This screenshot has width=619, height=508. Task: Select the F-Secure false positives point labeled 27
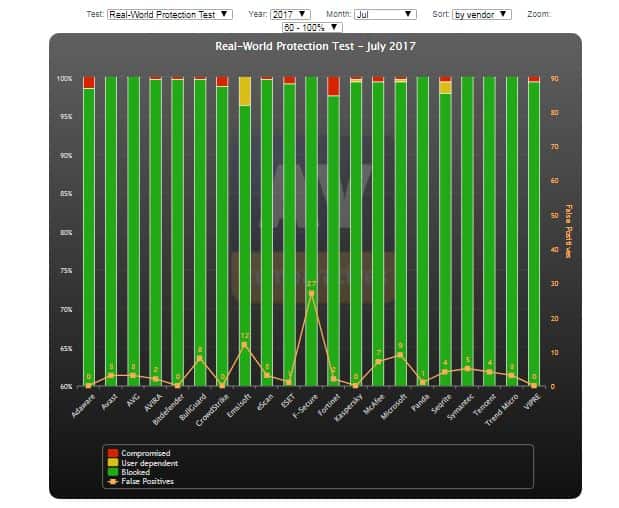311,294
